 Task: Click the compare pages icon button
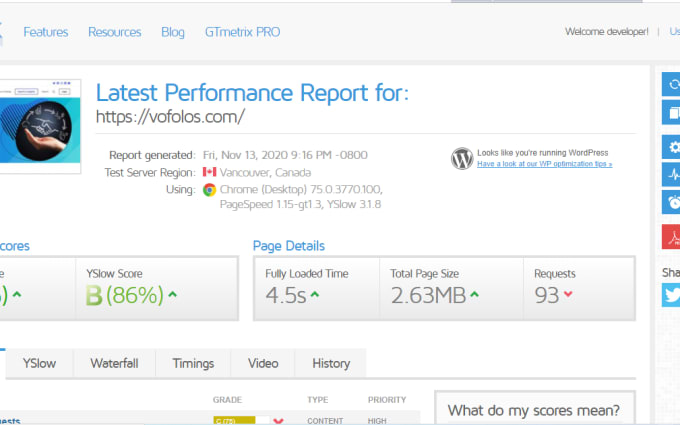[671, 112]
